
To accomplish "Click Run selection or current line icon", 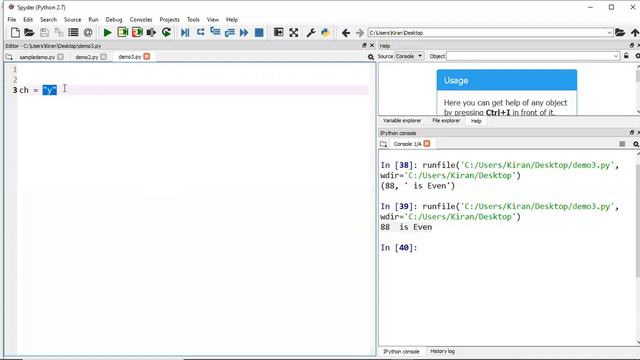I will click(151, 33).
